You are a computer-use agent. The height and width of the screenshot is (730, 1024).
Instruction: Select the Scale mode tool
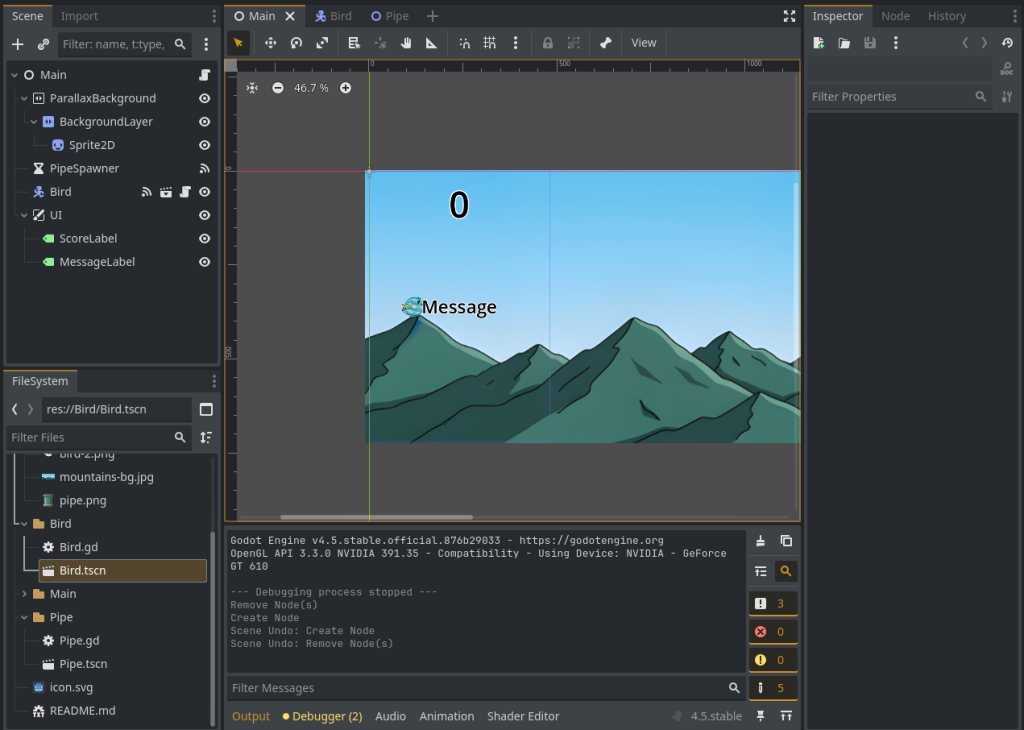point(322,43)
